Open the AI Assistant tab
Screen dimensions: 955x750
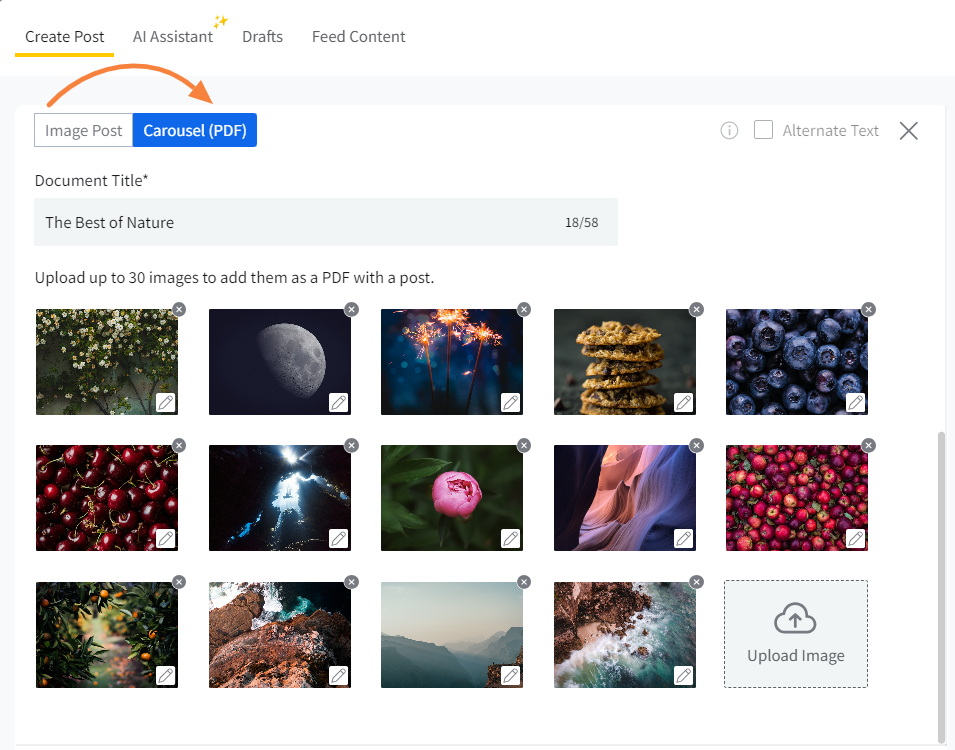173,37
